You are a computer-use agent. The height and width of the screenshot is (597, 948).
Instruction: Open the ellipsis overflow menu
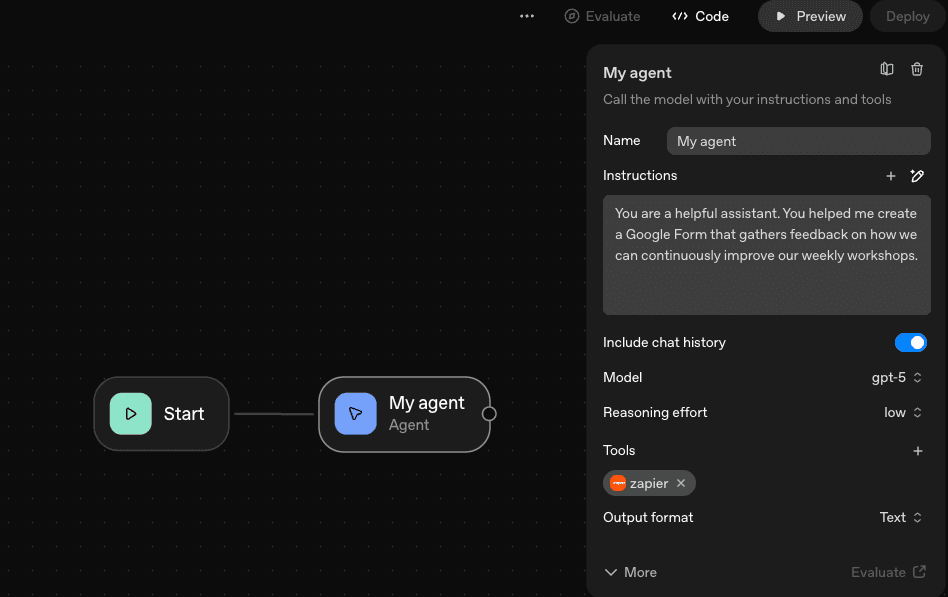[527, 16]
